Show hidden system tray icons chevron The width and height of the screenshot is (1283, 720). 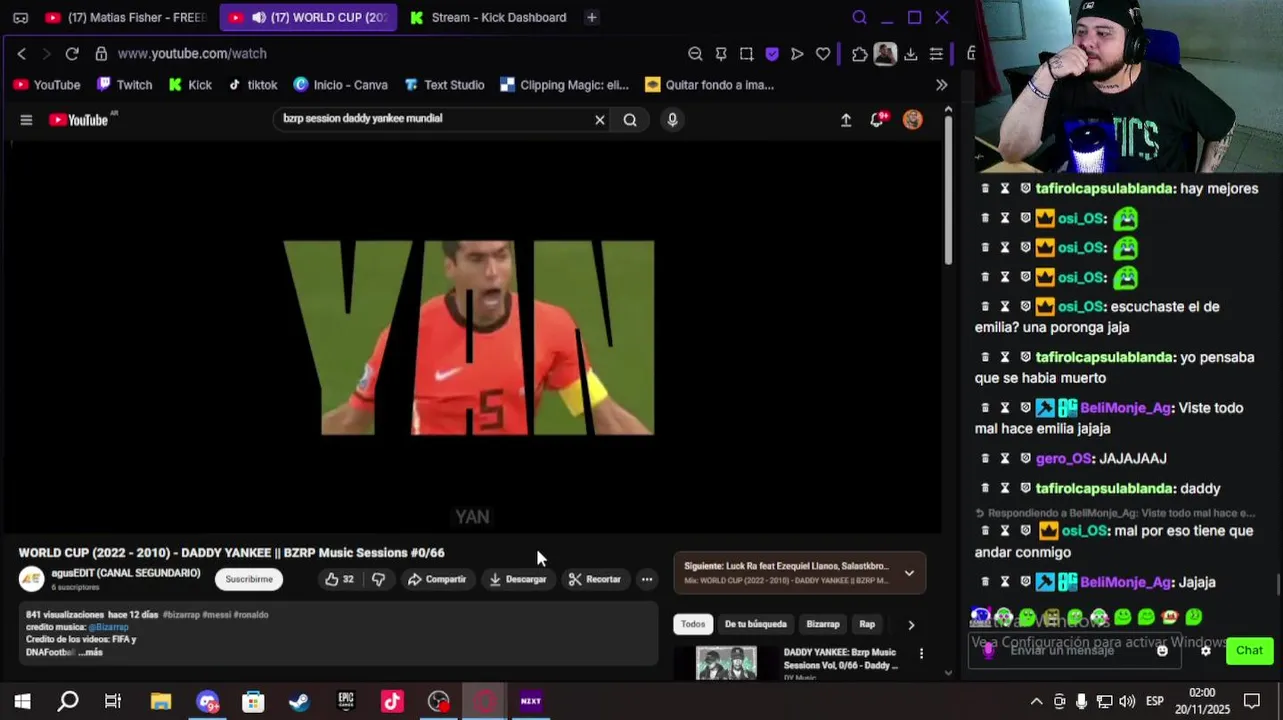click(1036, 701)
